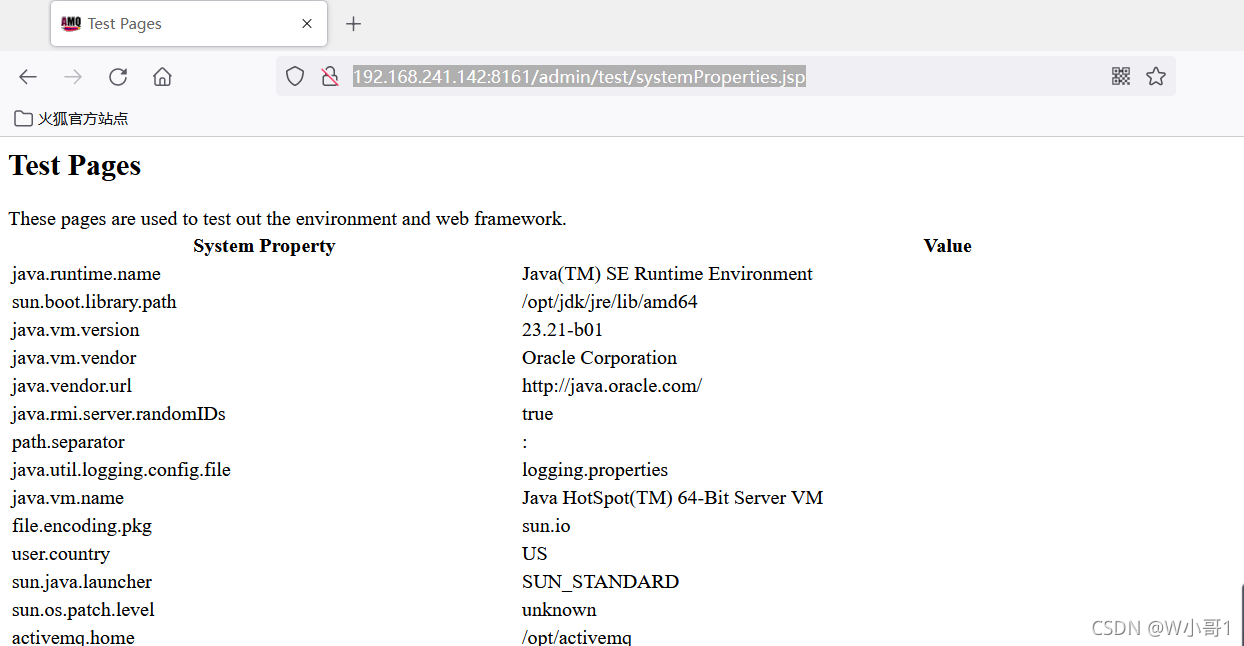Select the sun.java.launcher property
Viewport: 1244px width, 646px height.
[82, 582]
